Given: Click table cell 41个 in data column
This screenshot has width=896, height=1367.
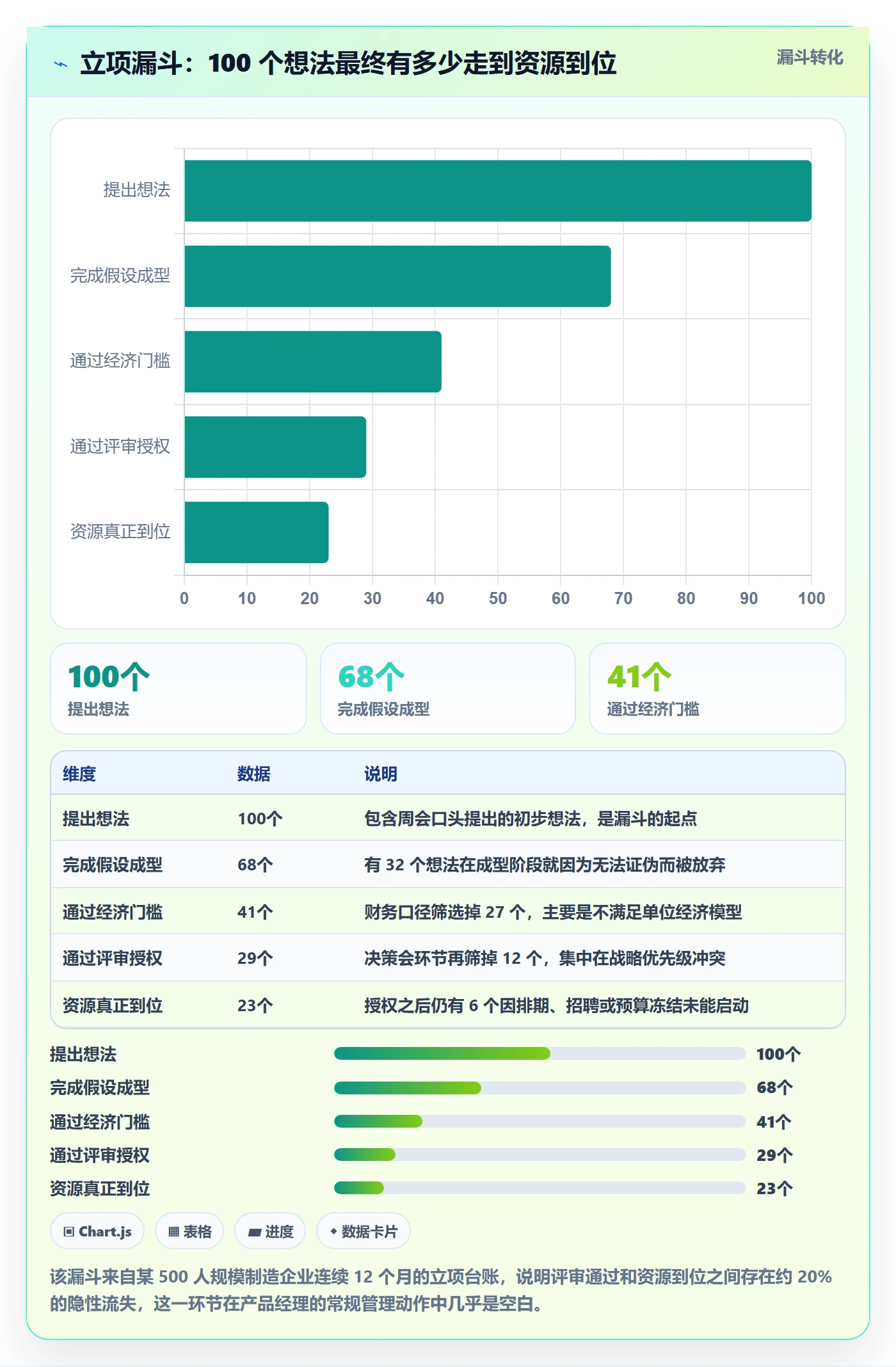Looking at the screenshot, I should point(255,912).
